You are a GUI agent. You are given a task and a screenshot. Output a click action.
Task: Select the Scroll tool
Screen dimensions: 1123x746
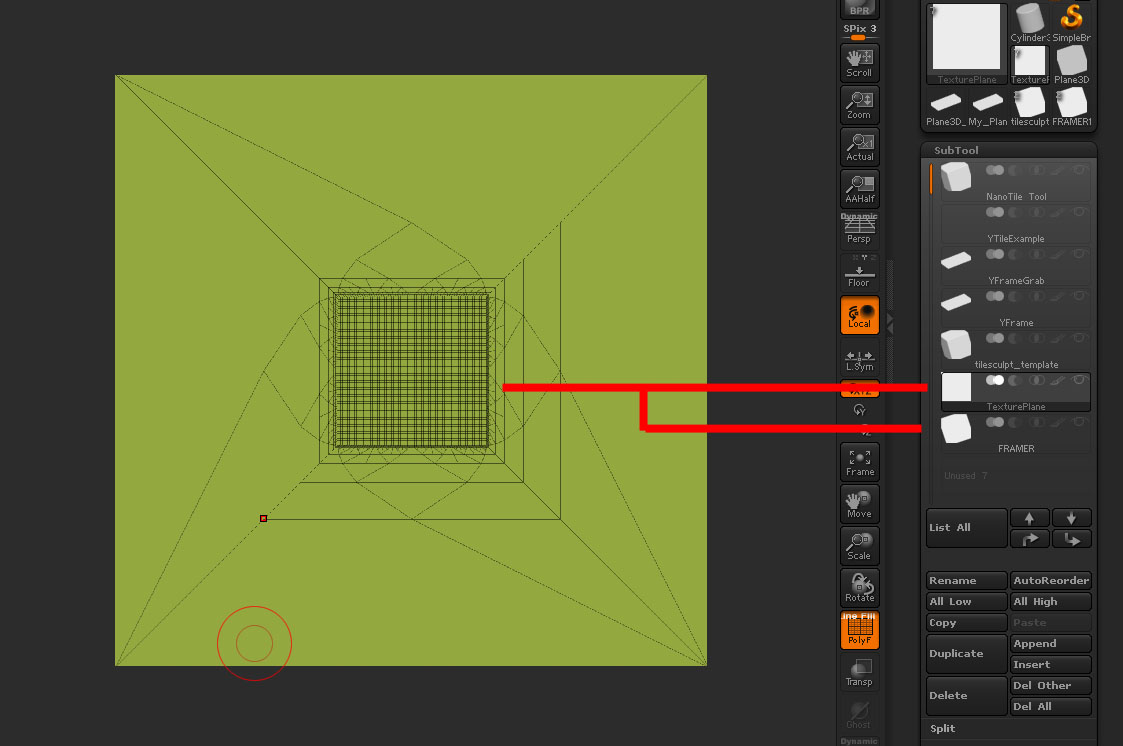[859, 62]
